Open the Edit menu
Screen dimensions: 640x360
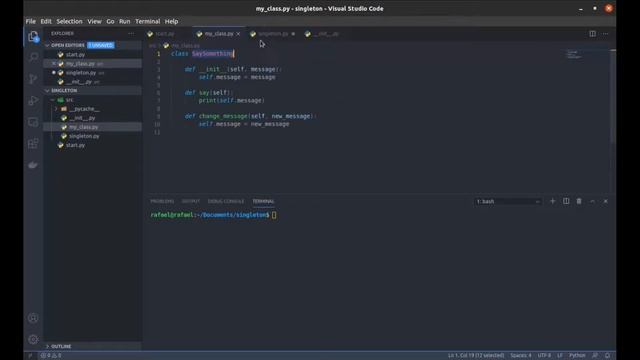[x=46, y=21]
